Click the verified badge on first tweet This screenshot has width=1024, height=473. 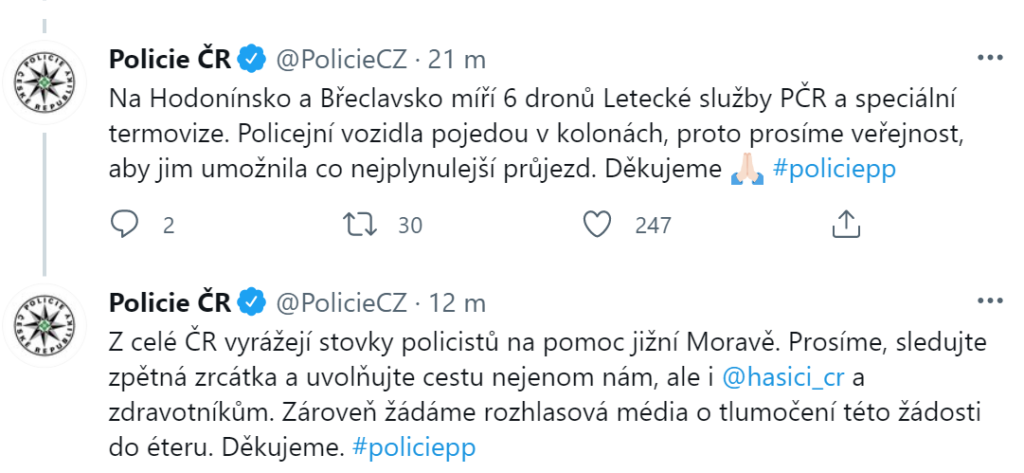(252, 59)
